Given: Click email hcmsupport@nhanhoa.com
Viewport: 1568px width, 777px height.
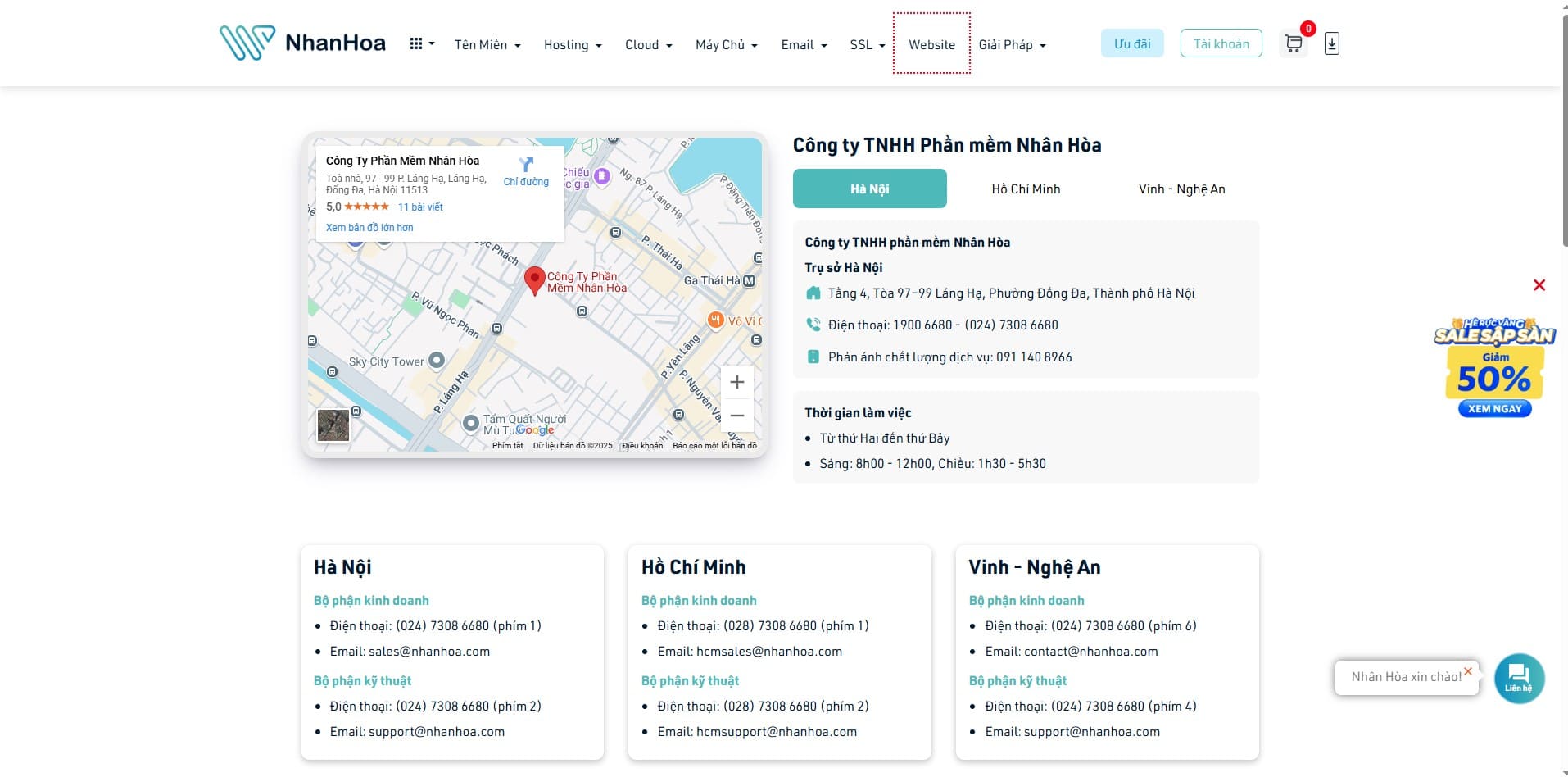Looking at the screenshot, I should click(777, 732).
